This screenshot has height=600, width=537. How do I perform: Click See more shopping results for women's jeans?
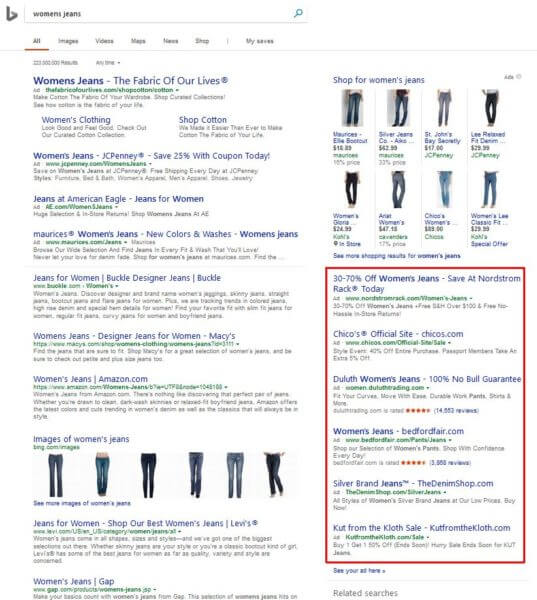[397, 256]
